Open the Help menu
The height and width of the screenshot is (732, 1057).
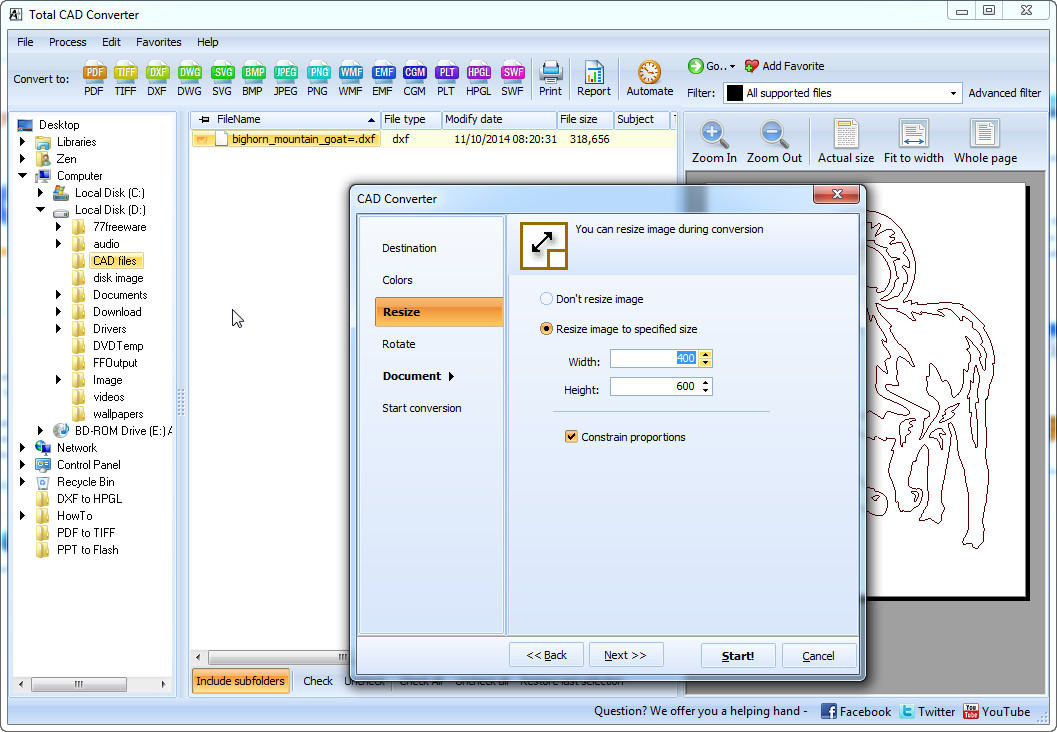208,42
